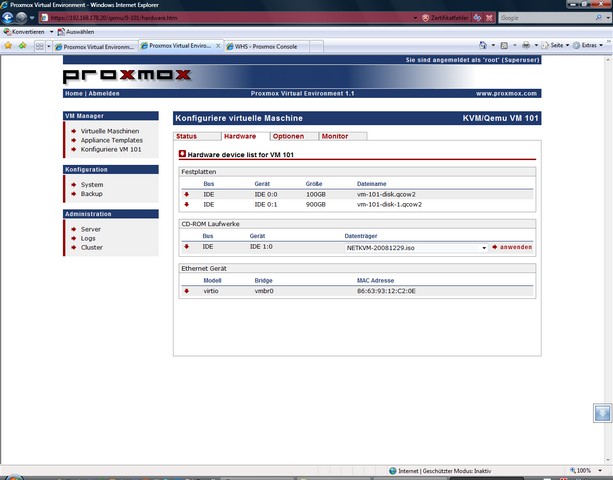Click the Google search input field
613x480 pixels.
547,18
